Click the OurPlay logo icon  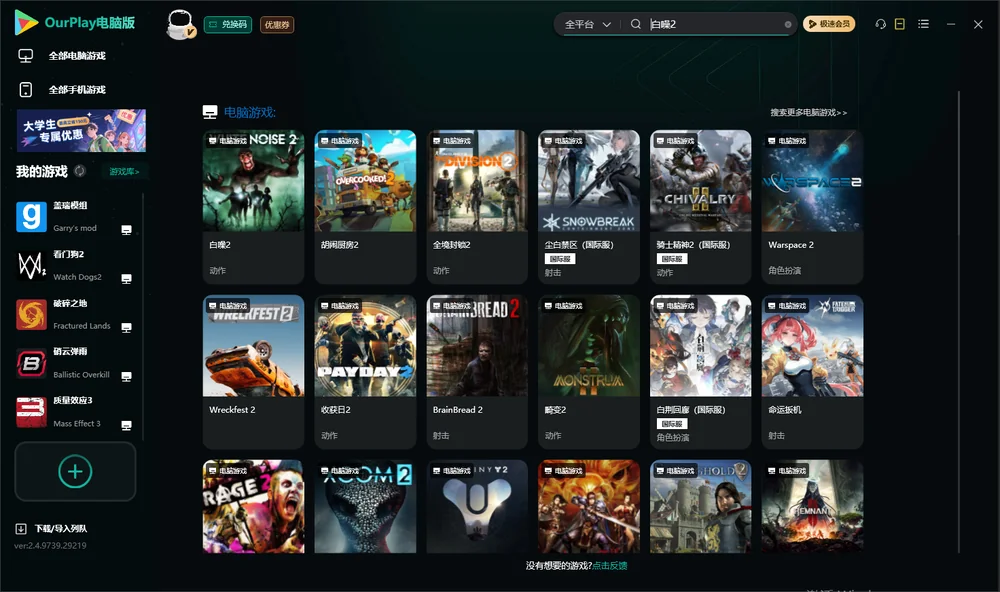coord(26,22)
